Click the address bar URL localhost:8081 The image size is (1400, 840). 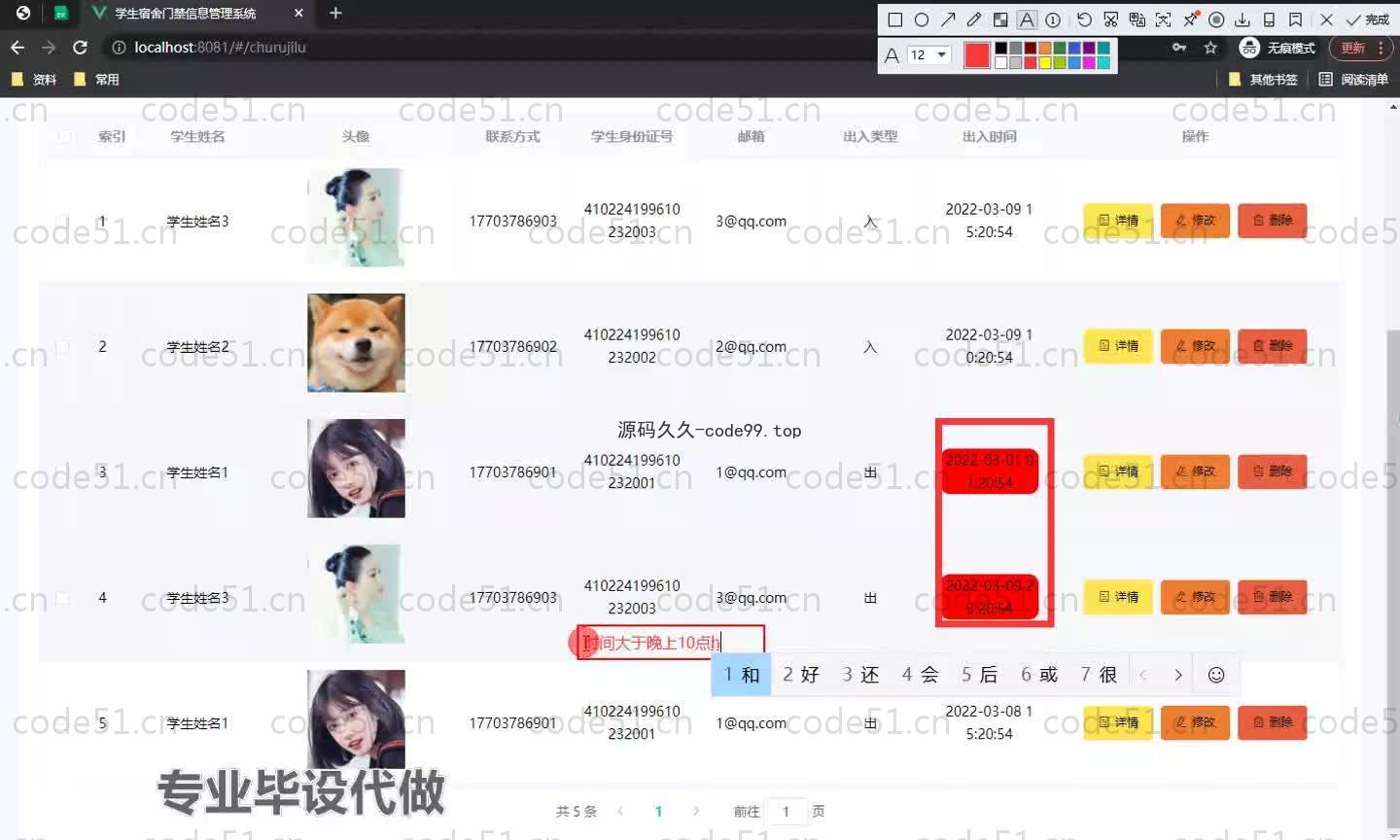point(220,47)
